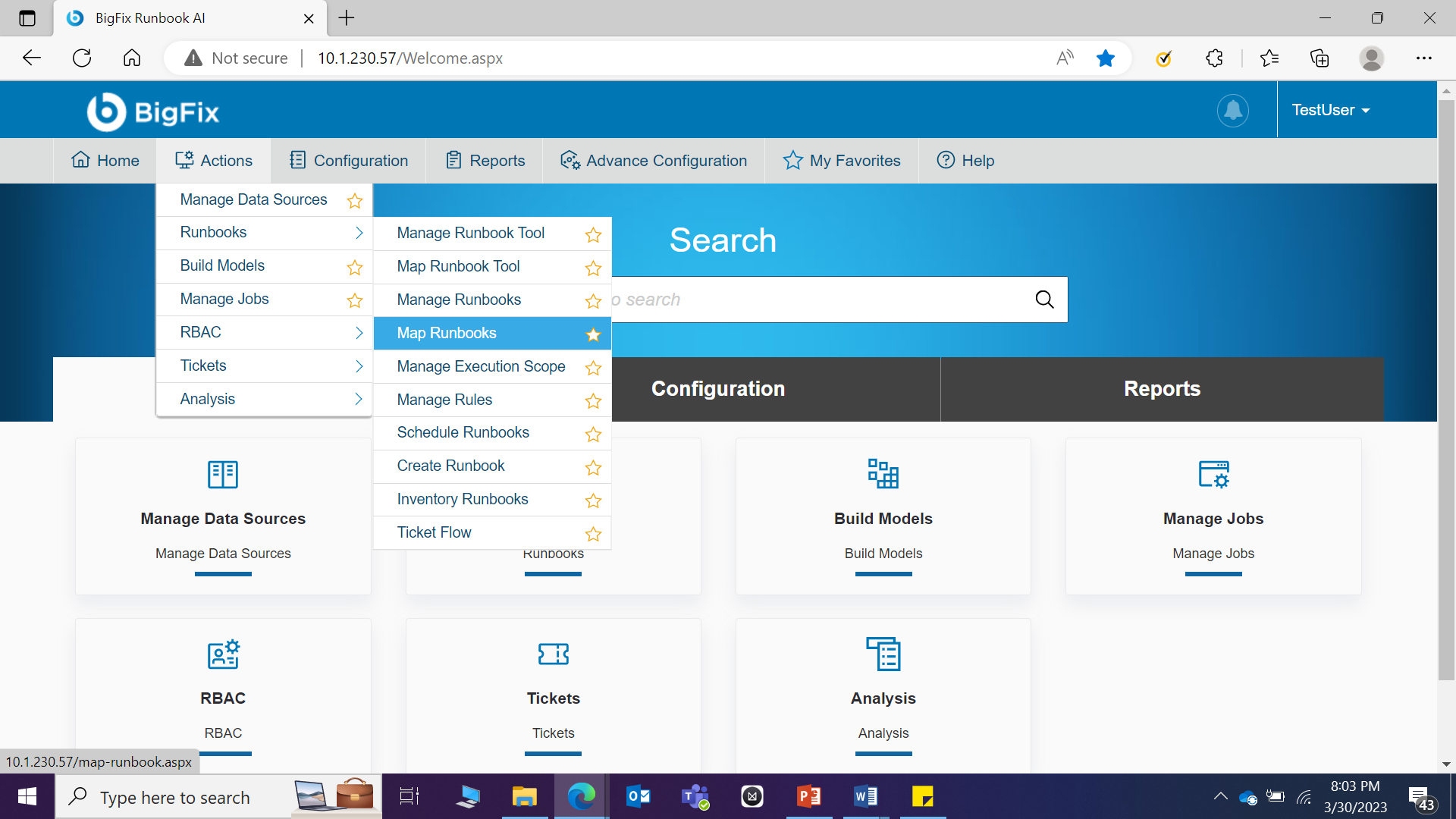1456x819 pixels.
Task: Click the Manage Jobs tile icon
Action: [x=1213, y=474]
